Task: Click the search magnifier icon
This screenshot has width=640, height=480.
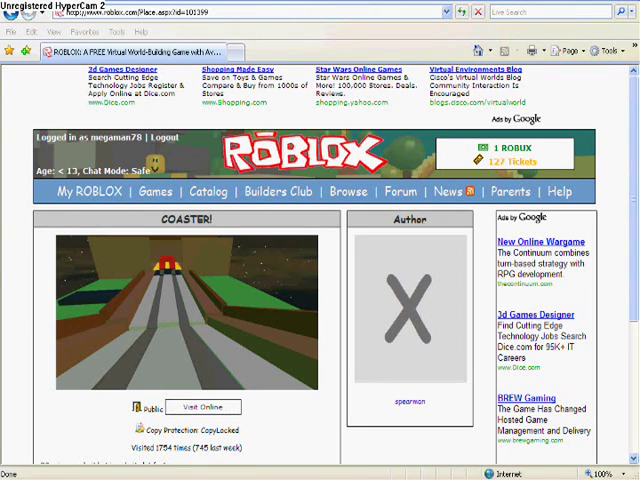Action: coord(622,12)
